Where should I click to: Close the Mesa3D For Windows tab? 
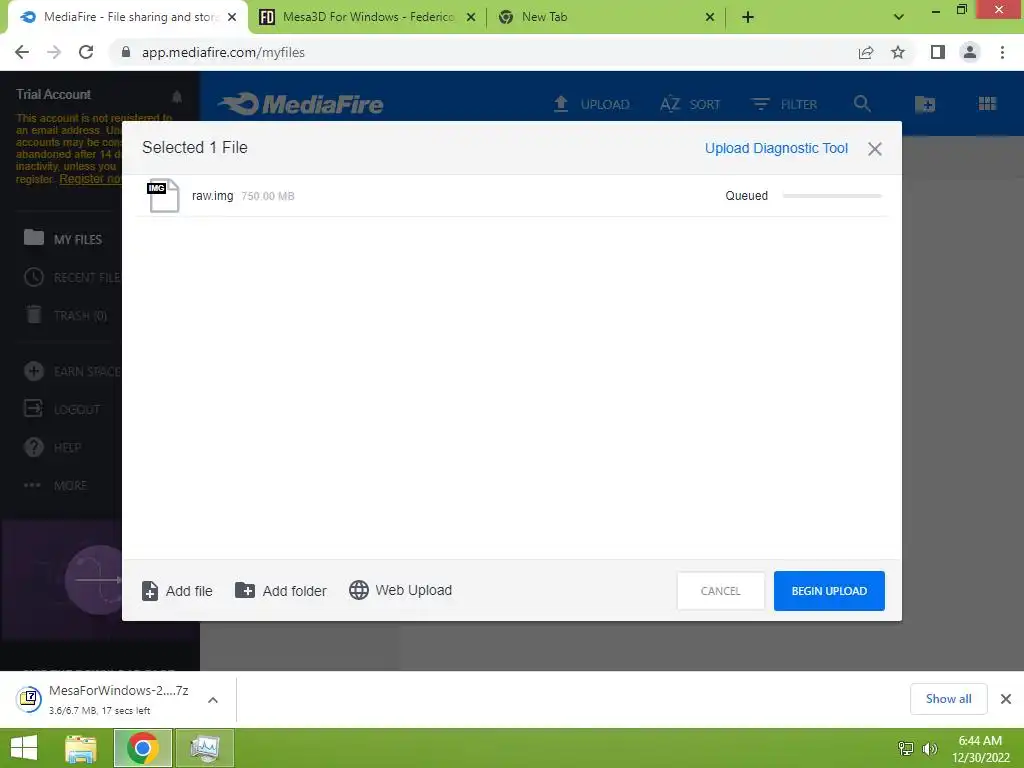pyautogui.click(x=471, y=17)
